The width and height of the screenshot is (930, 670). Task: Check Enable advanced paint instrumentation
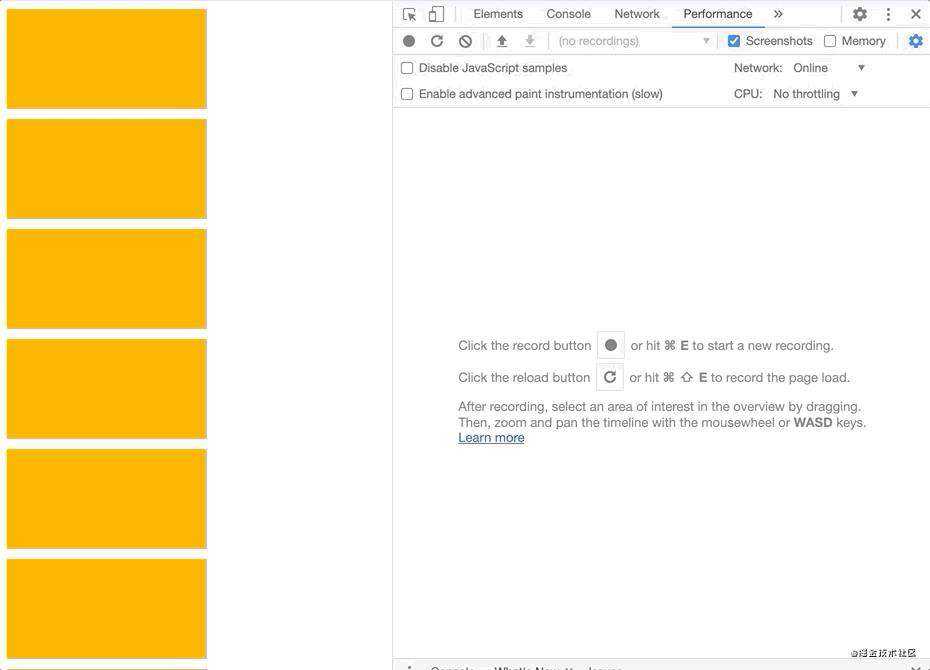407,94
